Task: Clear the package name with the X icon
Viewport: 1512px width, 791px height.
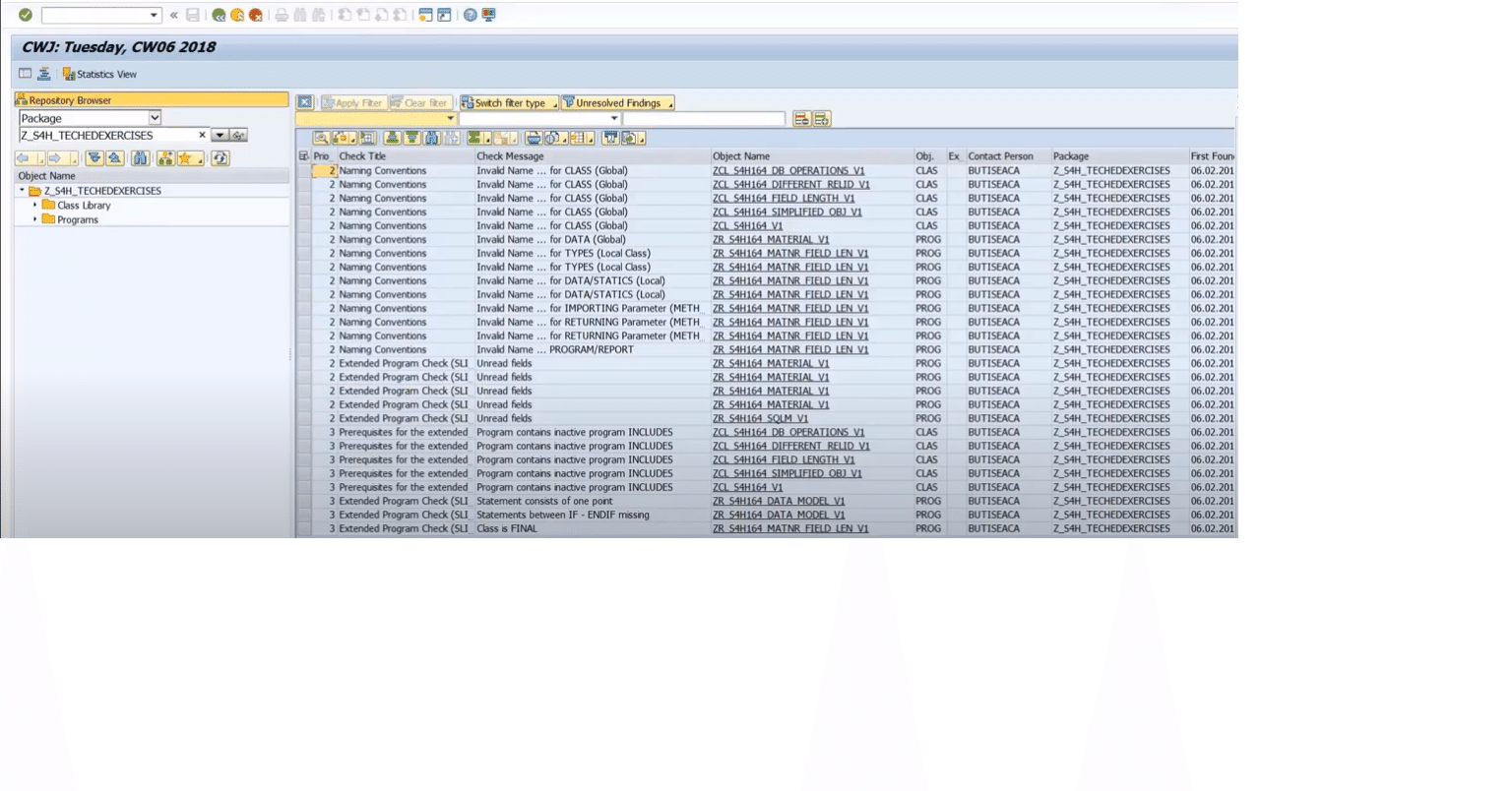Action: 202,134
